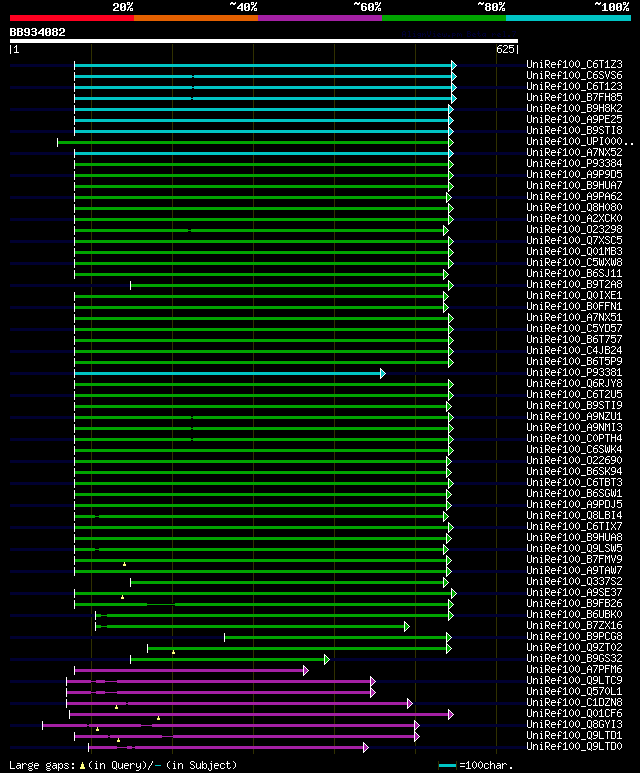Screen dimensions: 640x773
Task: Open hit UniRef100_O23298
Action: (574, 229)
